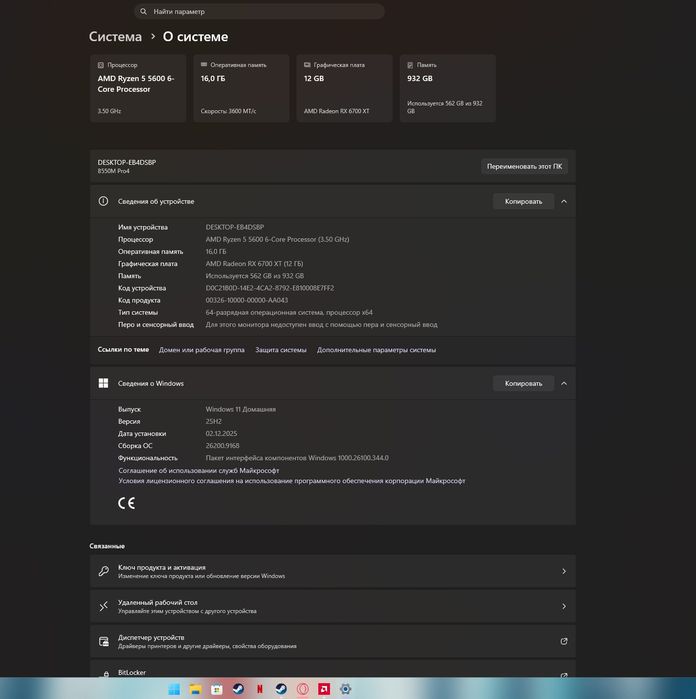
Task: Copy device info via Сведения об устройстве Копировать
Action: 523,201
